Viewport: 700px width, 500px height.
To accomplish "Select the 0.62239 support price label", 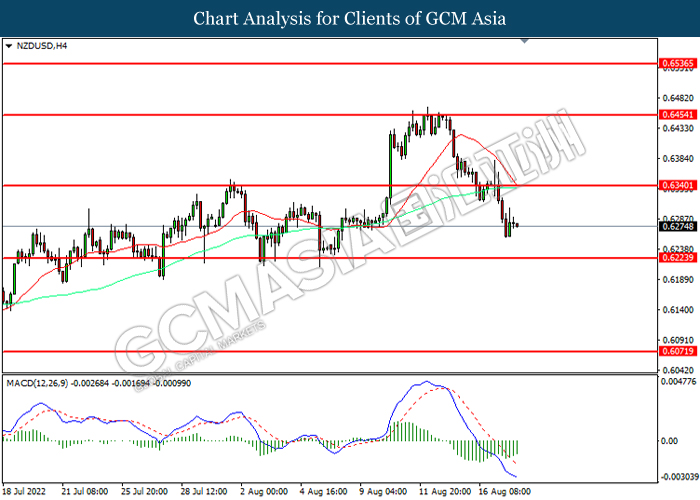I will [x=678, y=258].
